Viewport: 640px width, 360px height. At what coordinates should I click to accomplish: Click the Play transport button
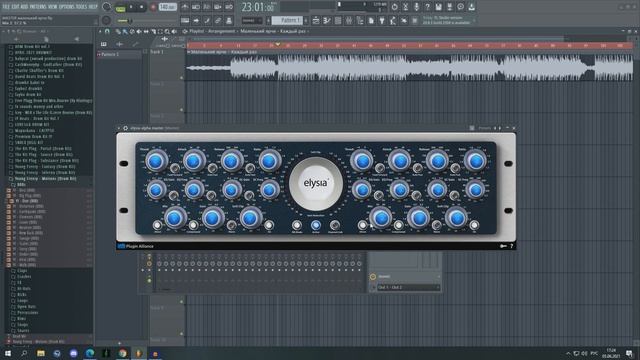click(131, 7)
